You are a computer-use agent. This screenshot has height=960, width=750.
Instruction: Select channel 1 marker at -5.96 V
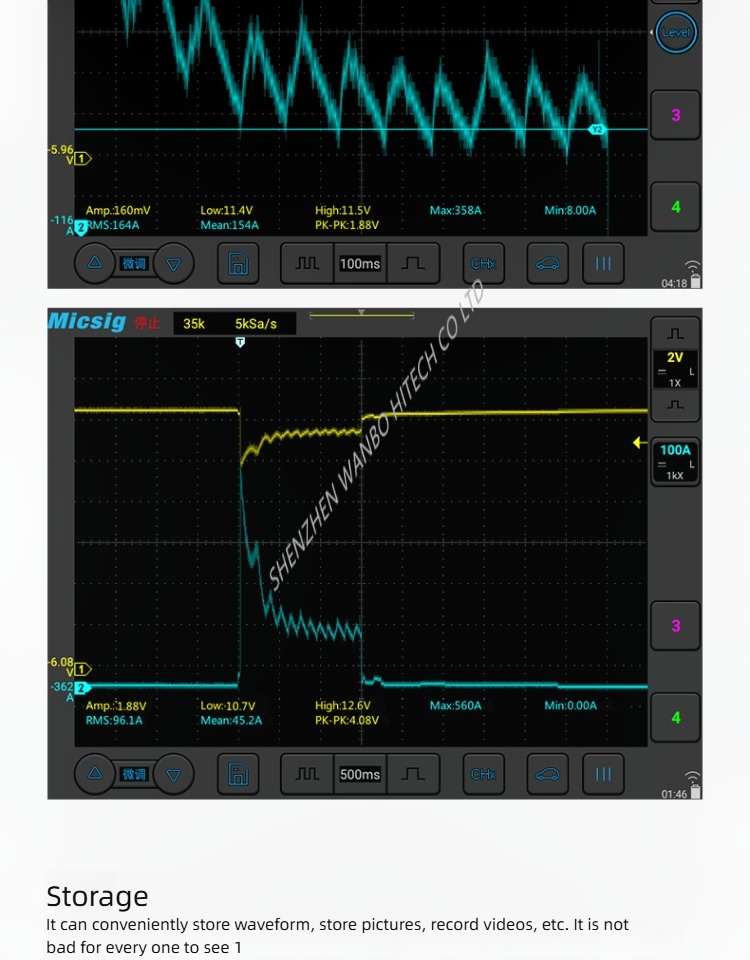tap(83, 159)
